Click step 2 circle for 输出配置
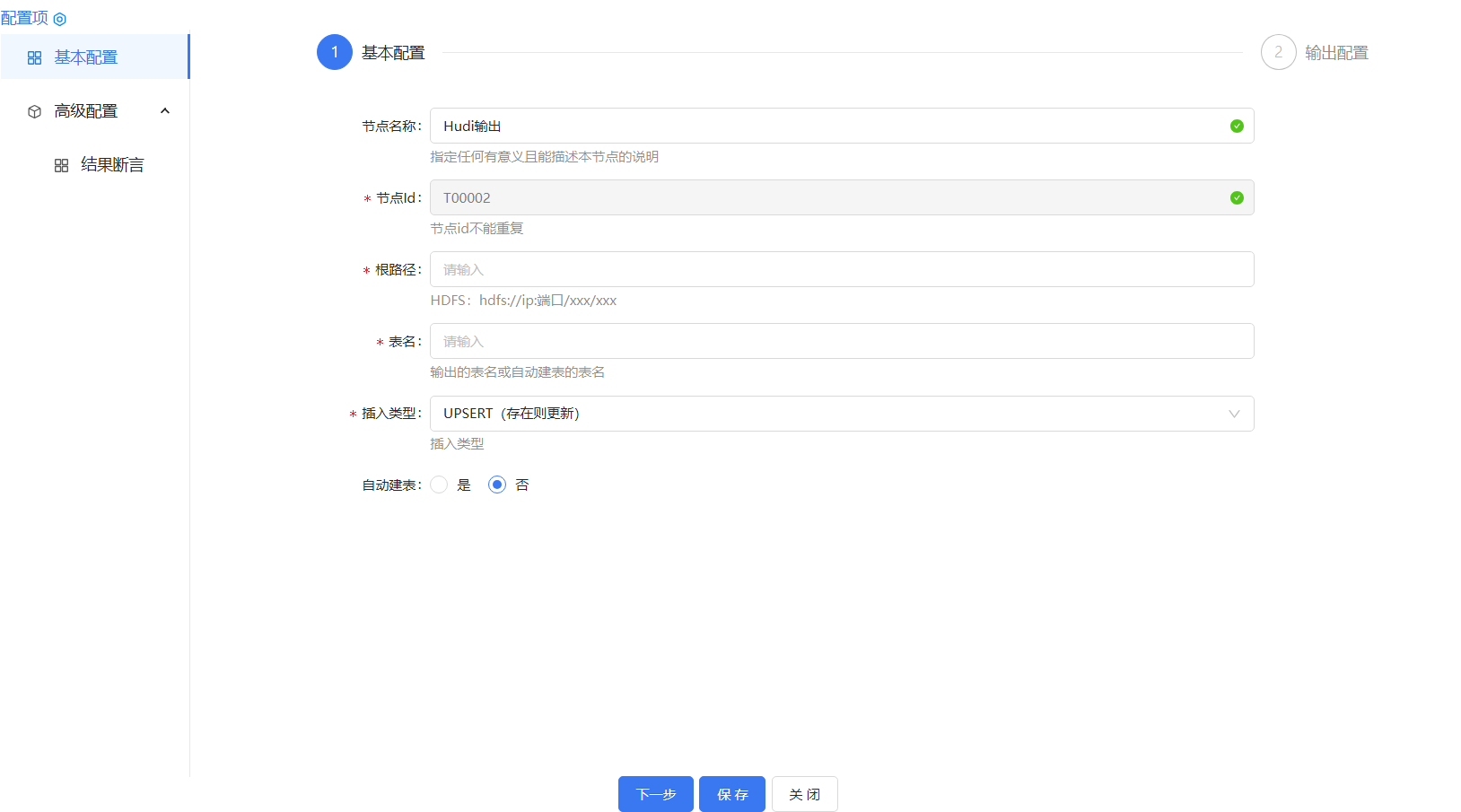Screen dimensions: 1461x812 click(x=1278, y=52)
